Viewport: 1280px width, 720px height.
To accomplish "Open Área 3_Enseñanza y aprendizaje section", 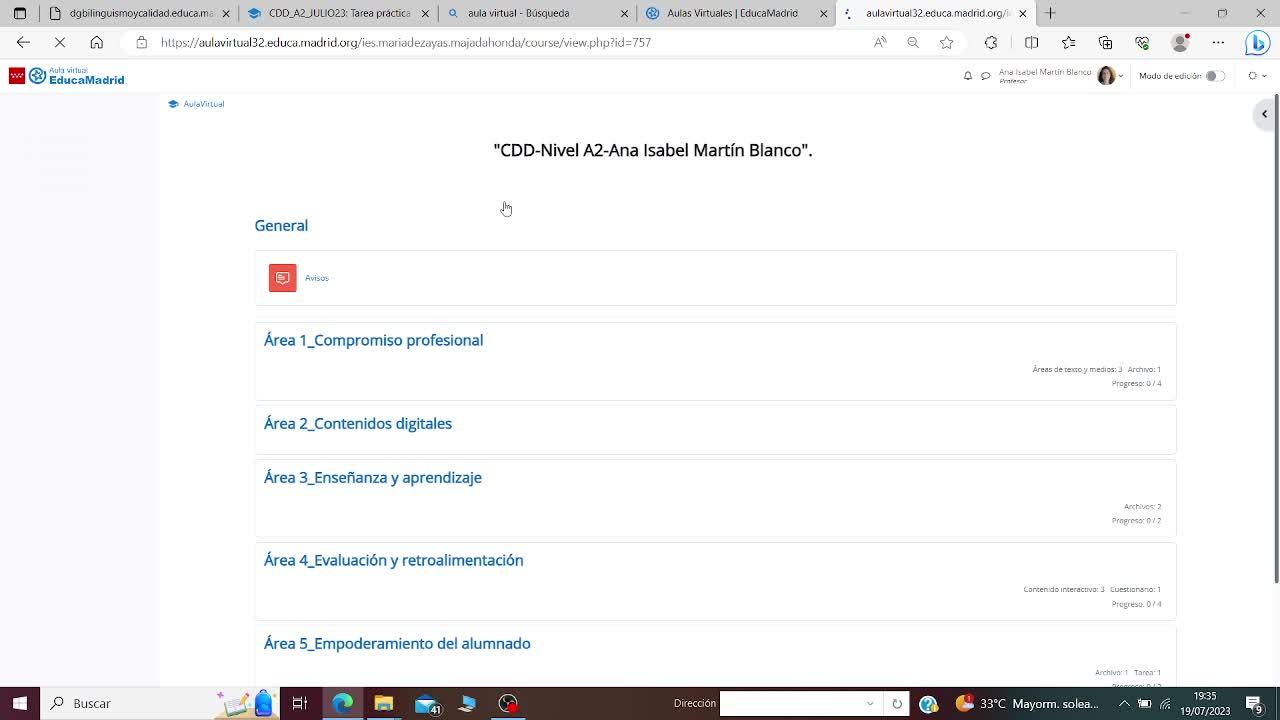I will tap(373, 477).
